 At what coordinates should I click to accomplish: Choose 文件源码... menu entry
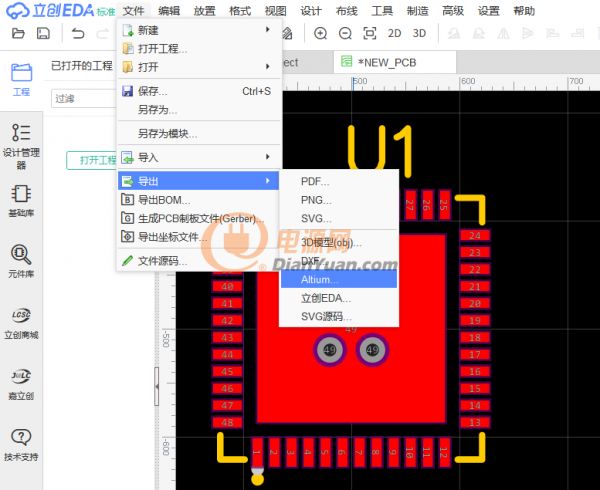tap(199, 261)
